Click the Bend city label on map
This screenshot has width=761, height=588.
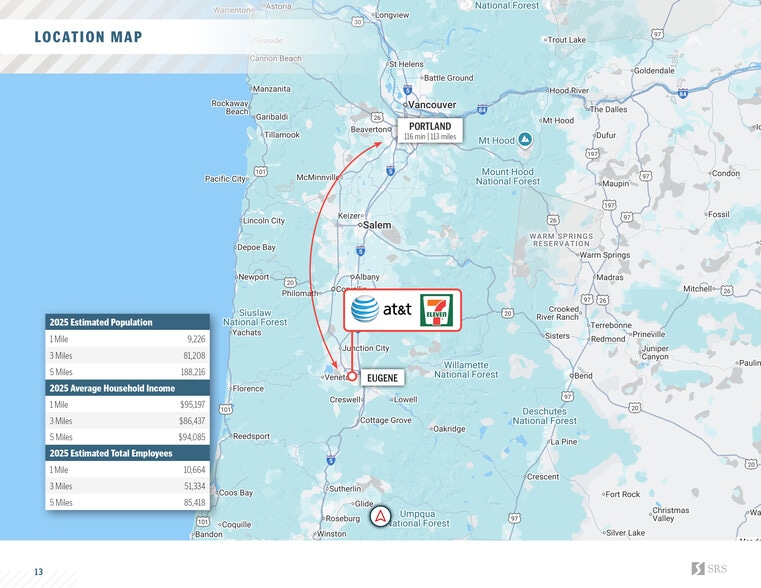point(582,376)
